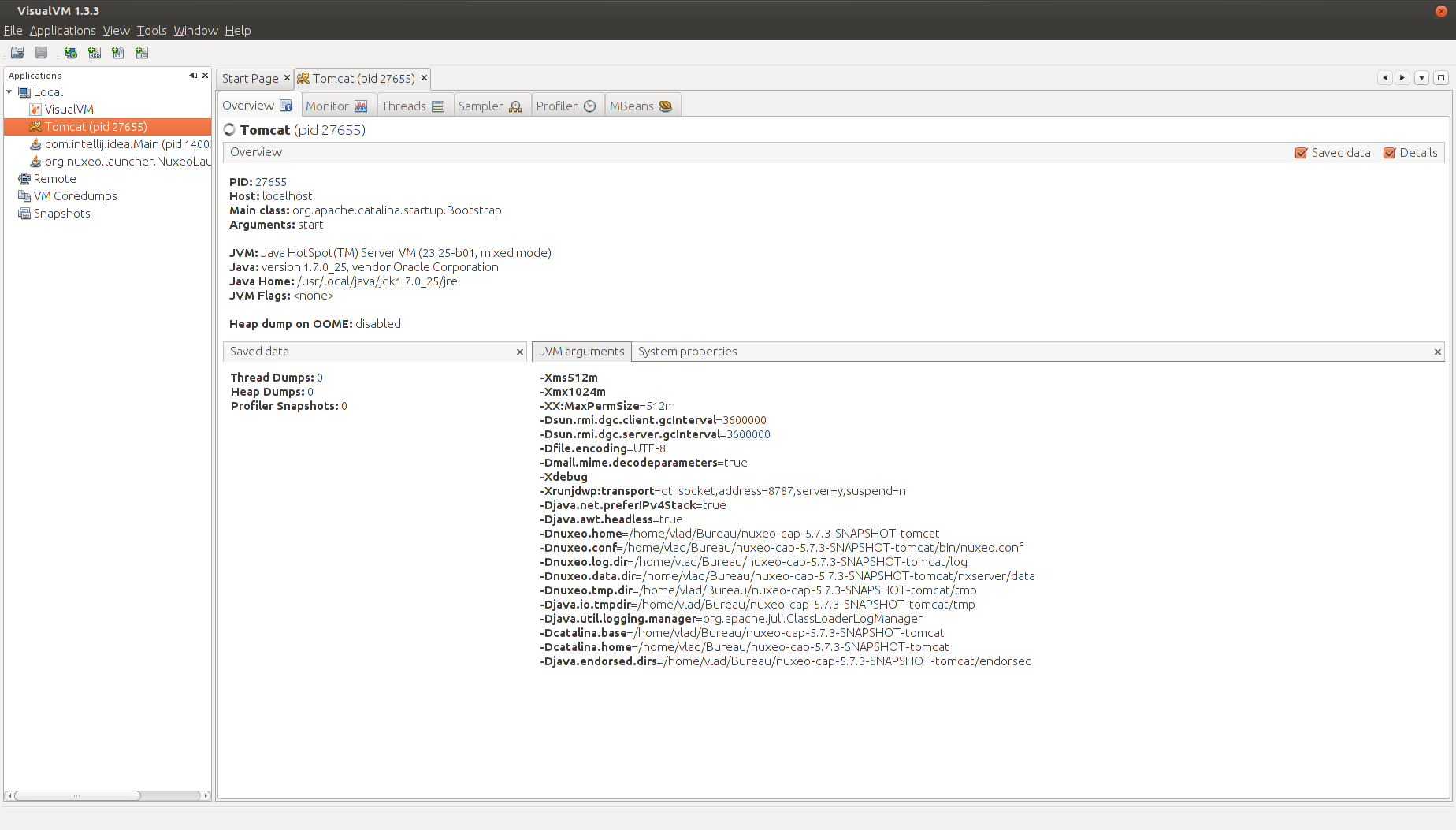Select the VM Coredumps node
The image size is (1456, 830).
click(x=75, y=196)
